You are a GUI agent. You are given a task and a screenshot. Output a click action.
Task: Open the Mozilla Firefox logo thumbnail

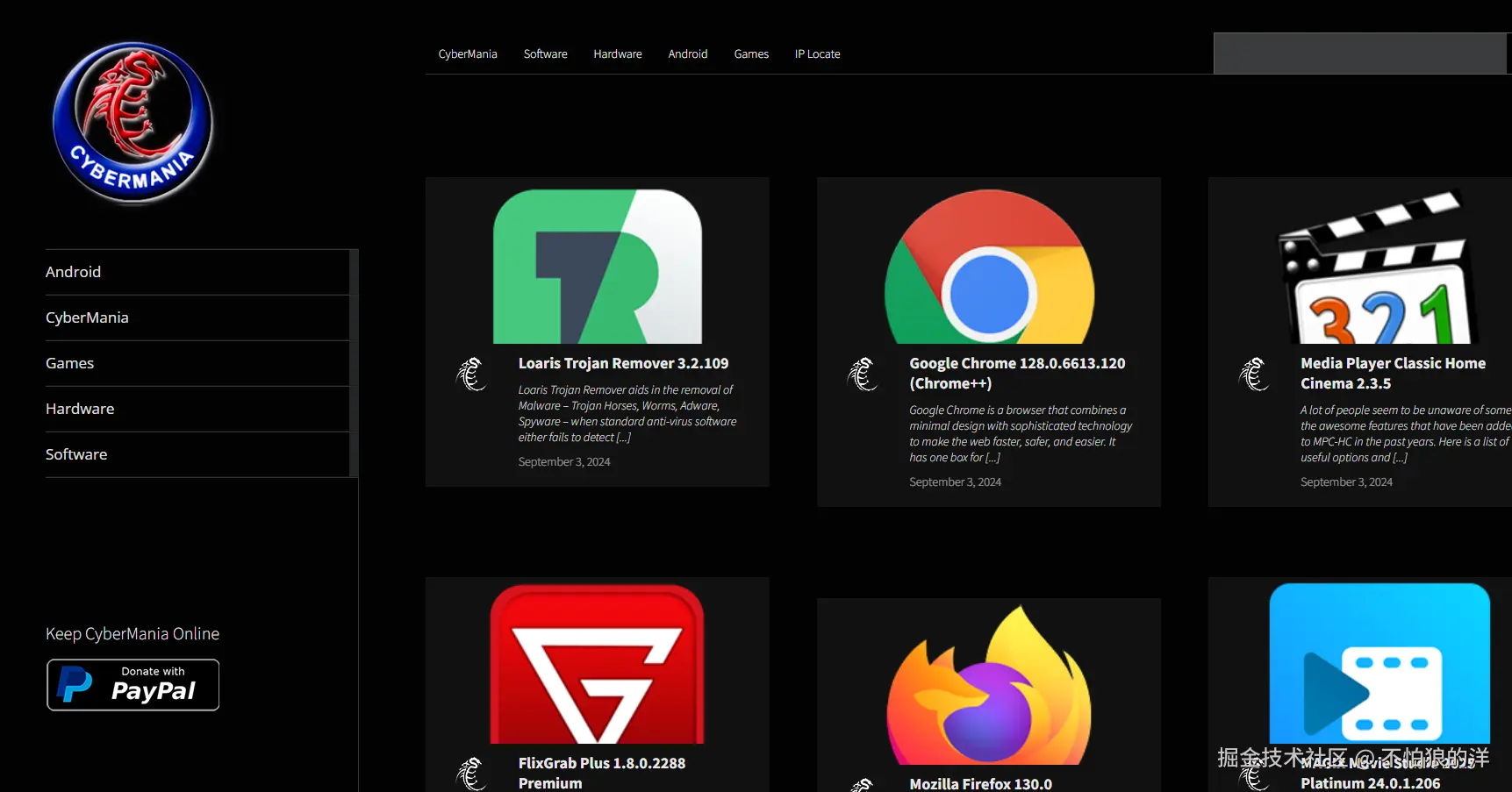[989, 685]
